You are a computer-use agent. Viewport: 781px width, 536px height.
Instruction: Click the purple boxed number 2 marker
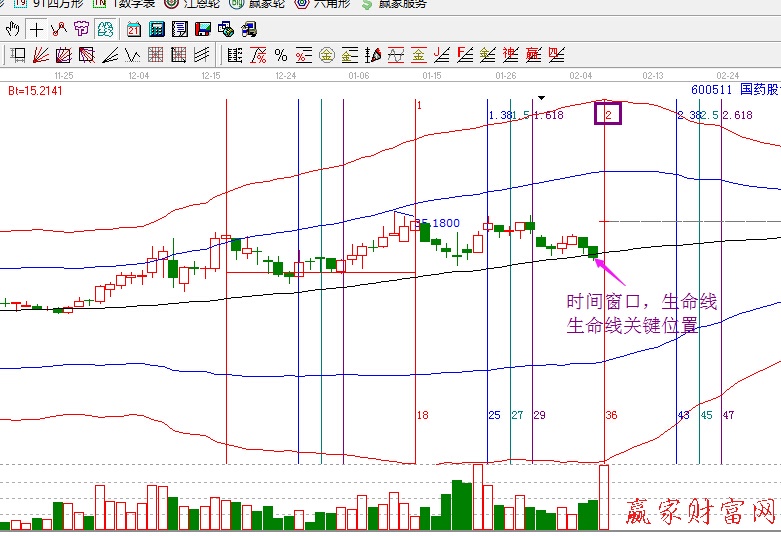click(608, 114)
